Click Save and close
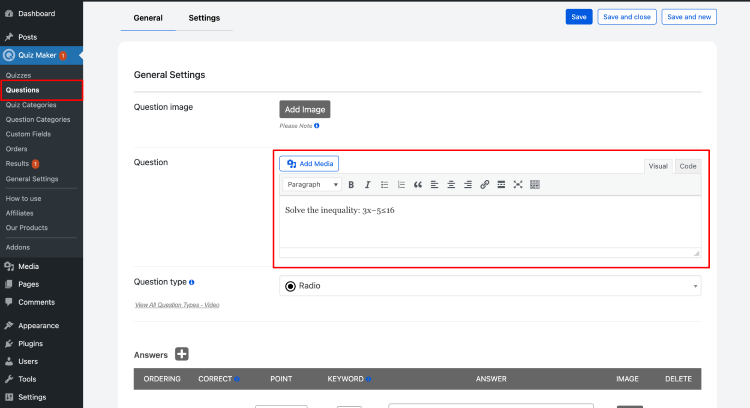Viewport: 750px width, 408px height. tap(627, 17)
